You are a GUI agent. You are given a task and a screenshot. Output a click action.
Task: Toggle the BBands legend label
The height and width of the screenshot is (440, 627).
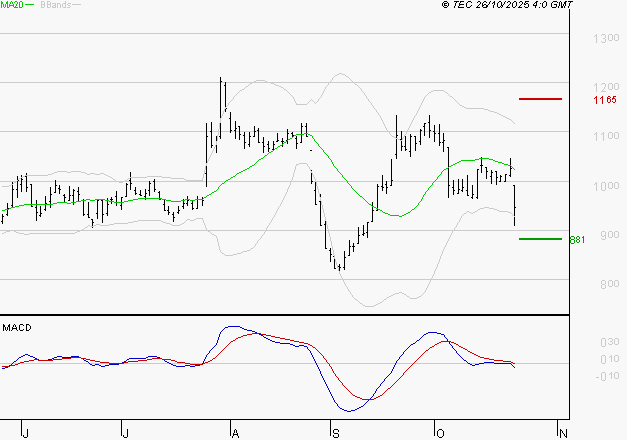pyautogui.click(x=56, y=6)
